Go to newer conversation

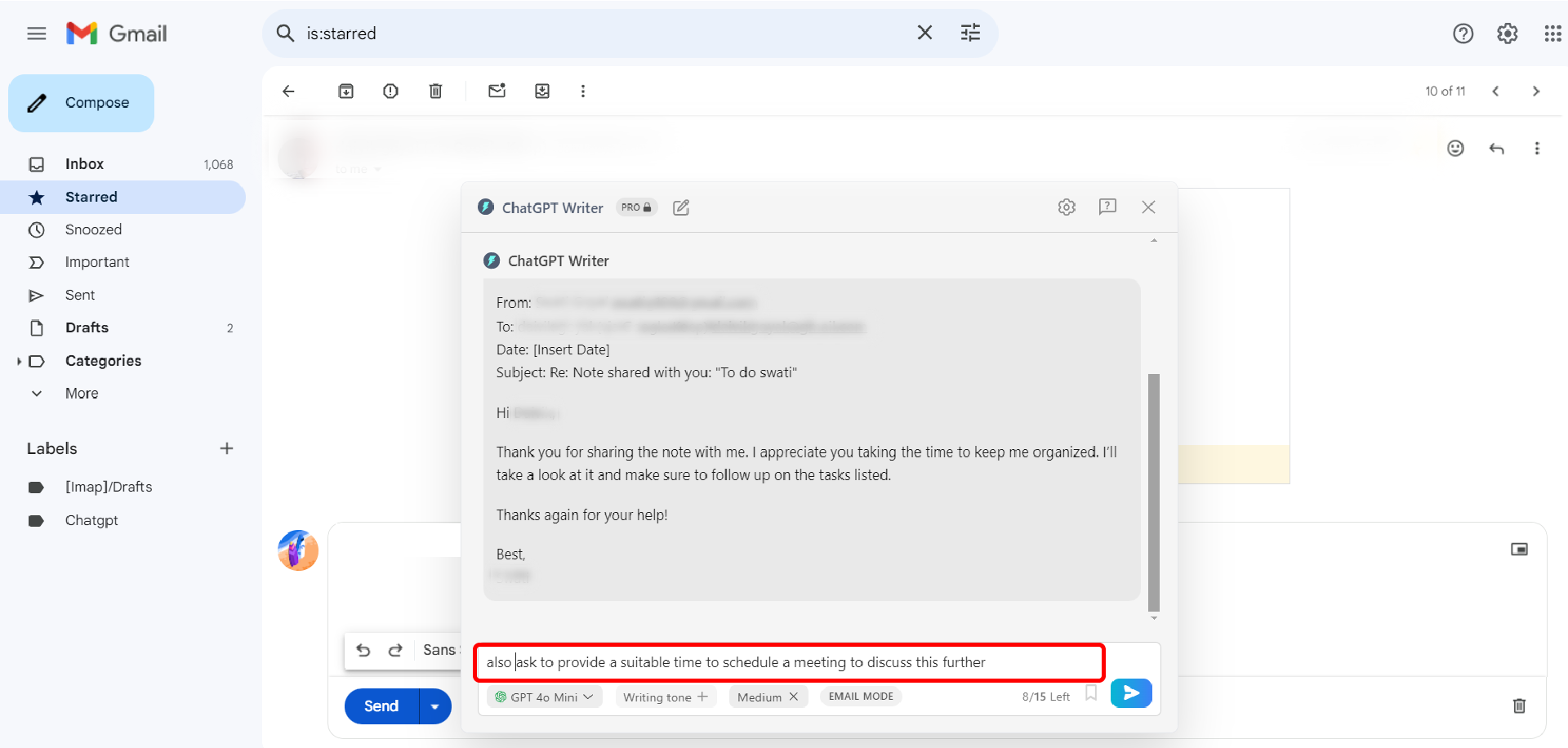1495,91
